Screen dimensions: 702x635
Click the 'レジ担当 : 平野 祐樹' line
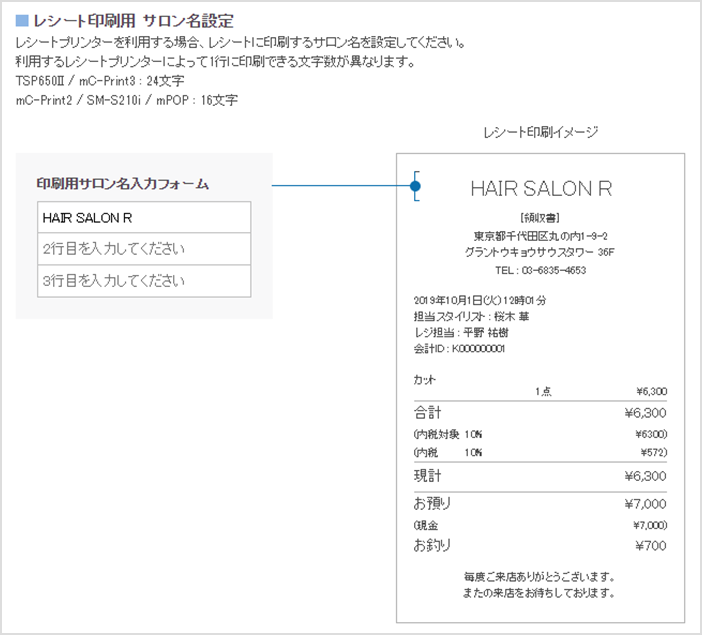[x=461, y=333]
